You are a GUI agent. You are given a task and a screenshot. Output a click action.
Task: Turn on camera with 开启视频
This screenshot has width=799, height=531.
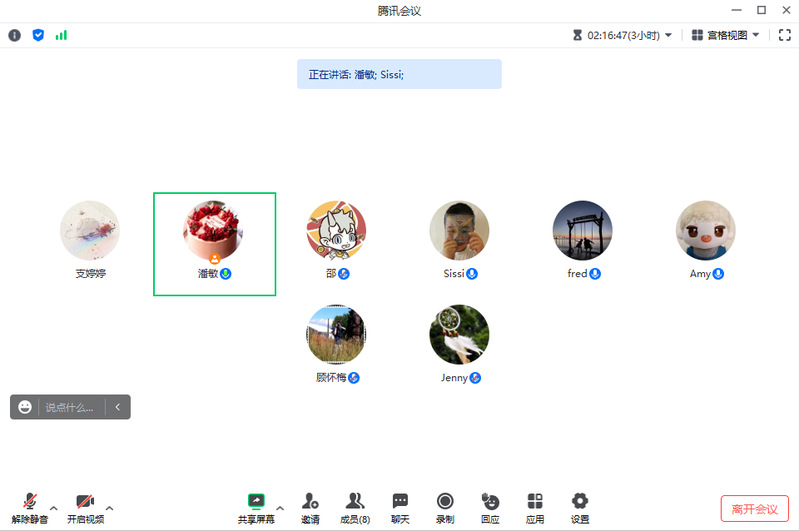pyautogui.click(x=85, y=509)
